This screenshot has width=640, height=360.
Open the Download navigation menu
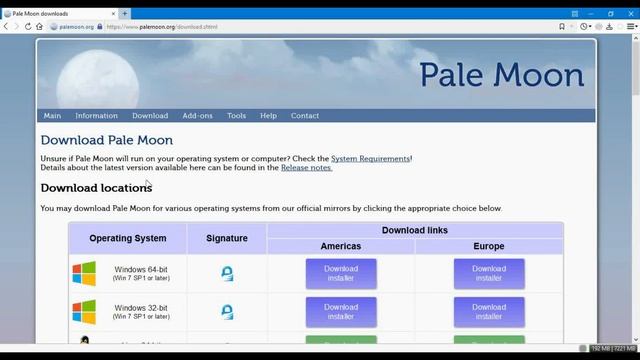tap(150, 116)
